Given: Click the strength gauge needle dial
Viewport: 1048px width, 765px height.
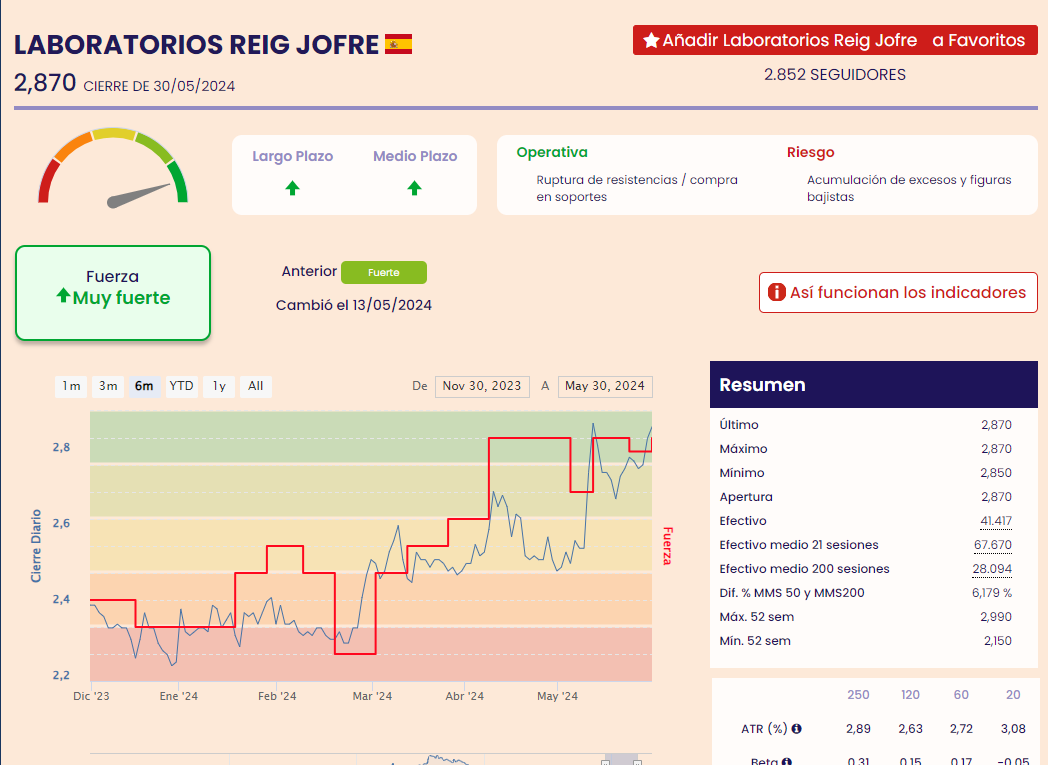Looking at the screenshot, I should (x=113, y=167).
